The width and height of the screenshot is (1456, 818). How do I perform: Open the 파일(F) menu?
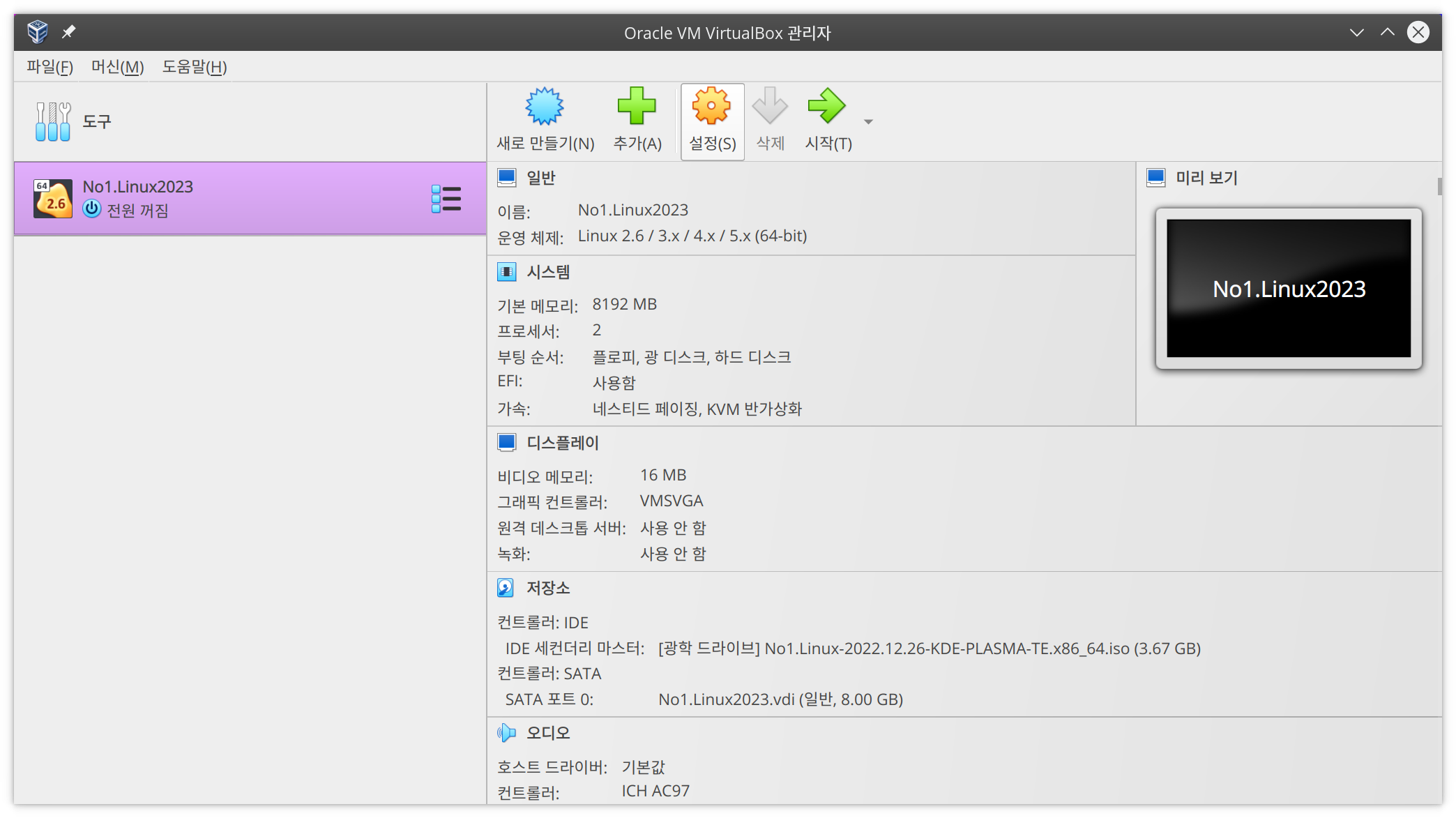click(x=50, y=67)
